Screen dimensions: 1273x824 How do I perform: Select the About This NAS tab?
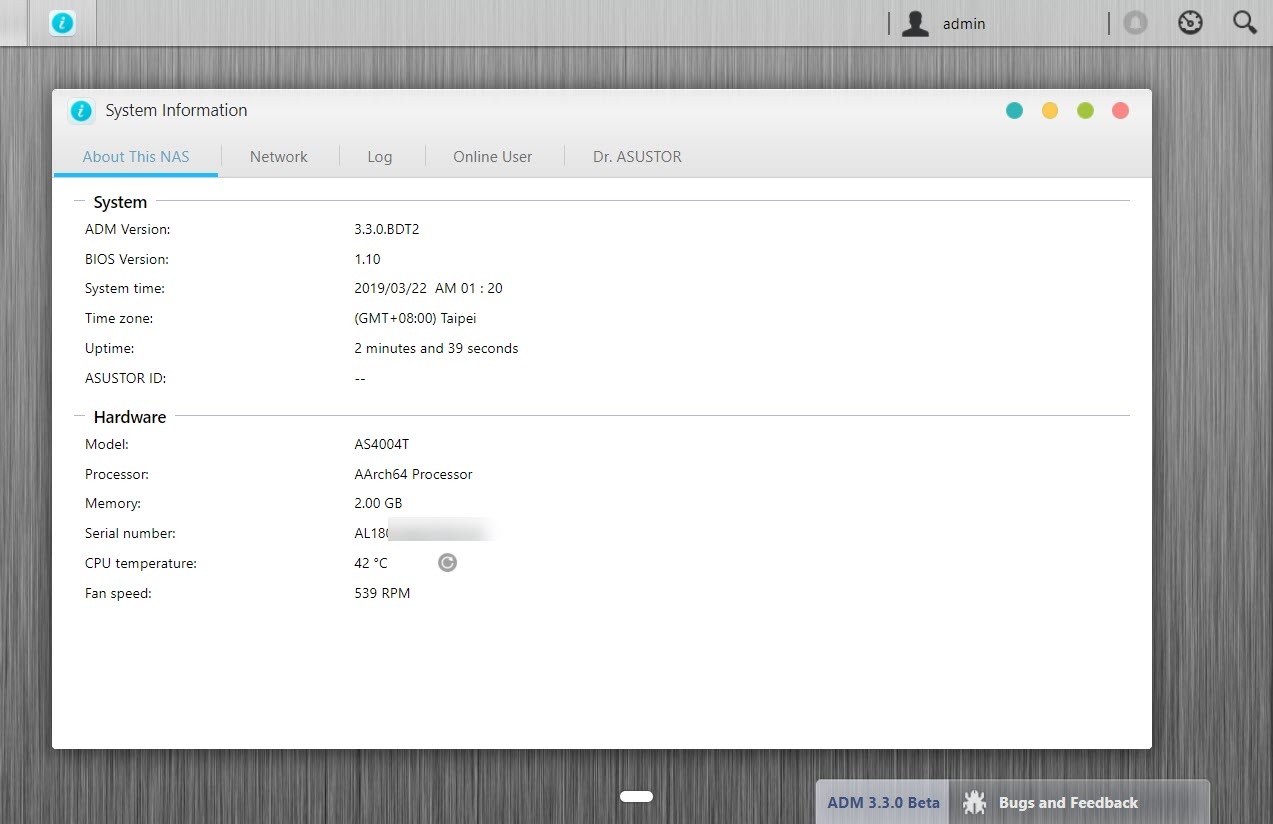click(x=136, y=157)
